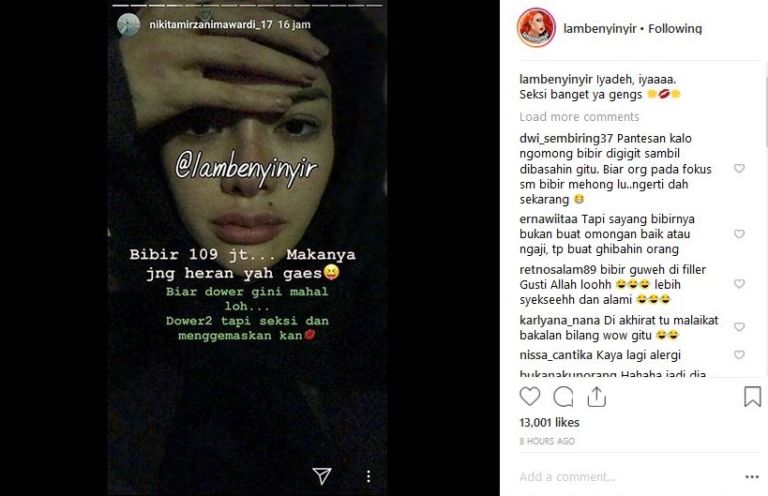Screen dimensions: 768x496
Task: Click the Following button
Action: [675, 29]
